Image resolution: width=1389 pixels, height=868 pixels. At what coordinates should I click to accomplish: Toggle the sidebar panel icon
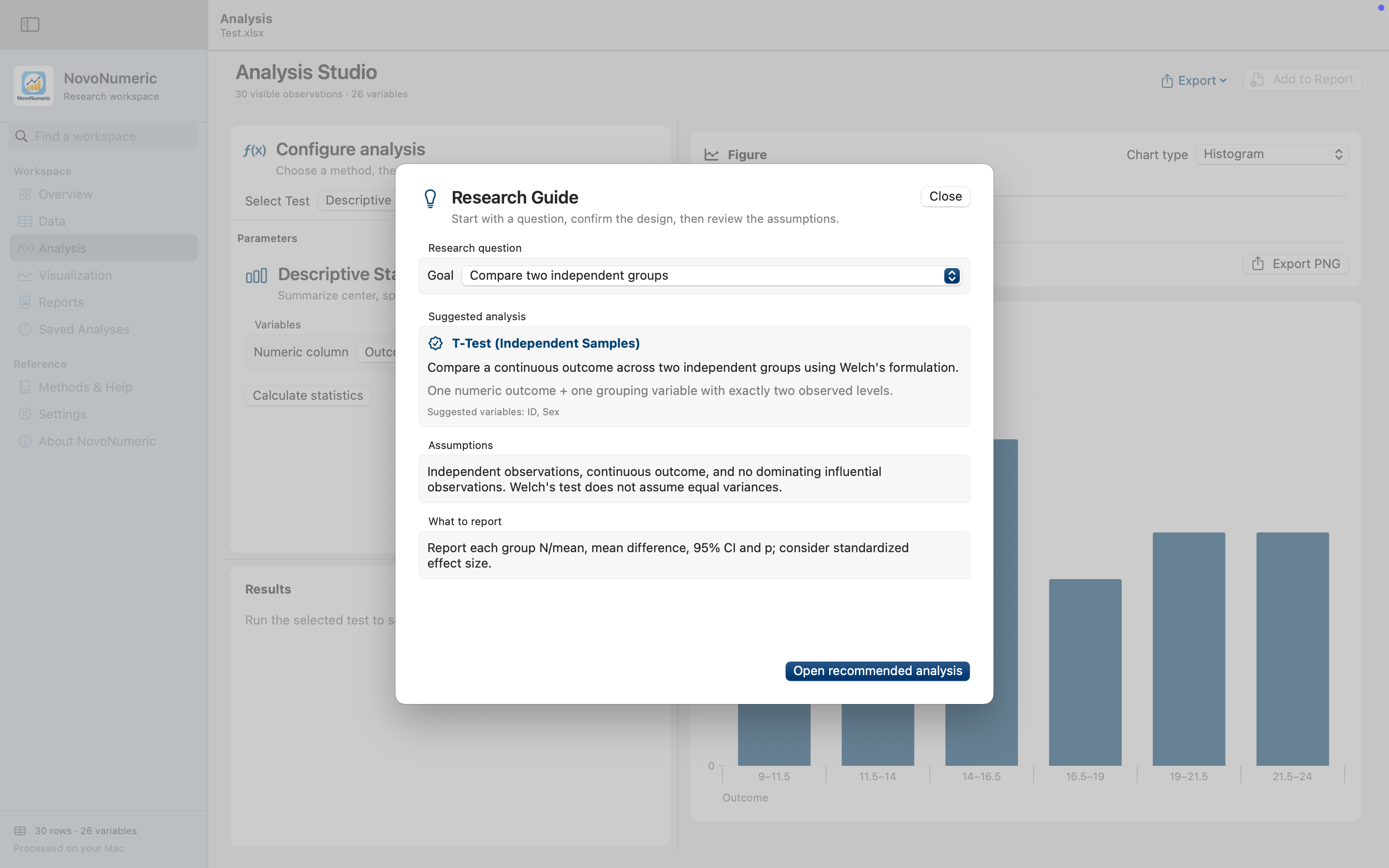(30, 25)
